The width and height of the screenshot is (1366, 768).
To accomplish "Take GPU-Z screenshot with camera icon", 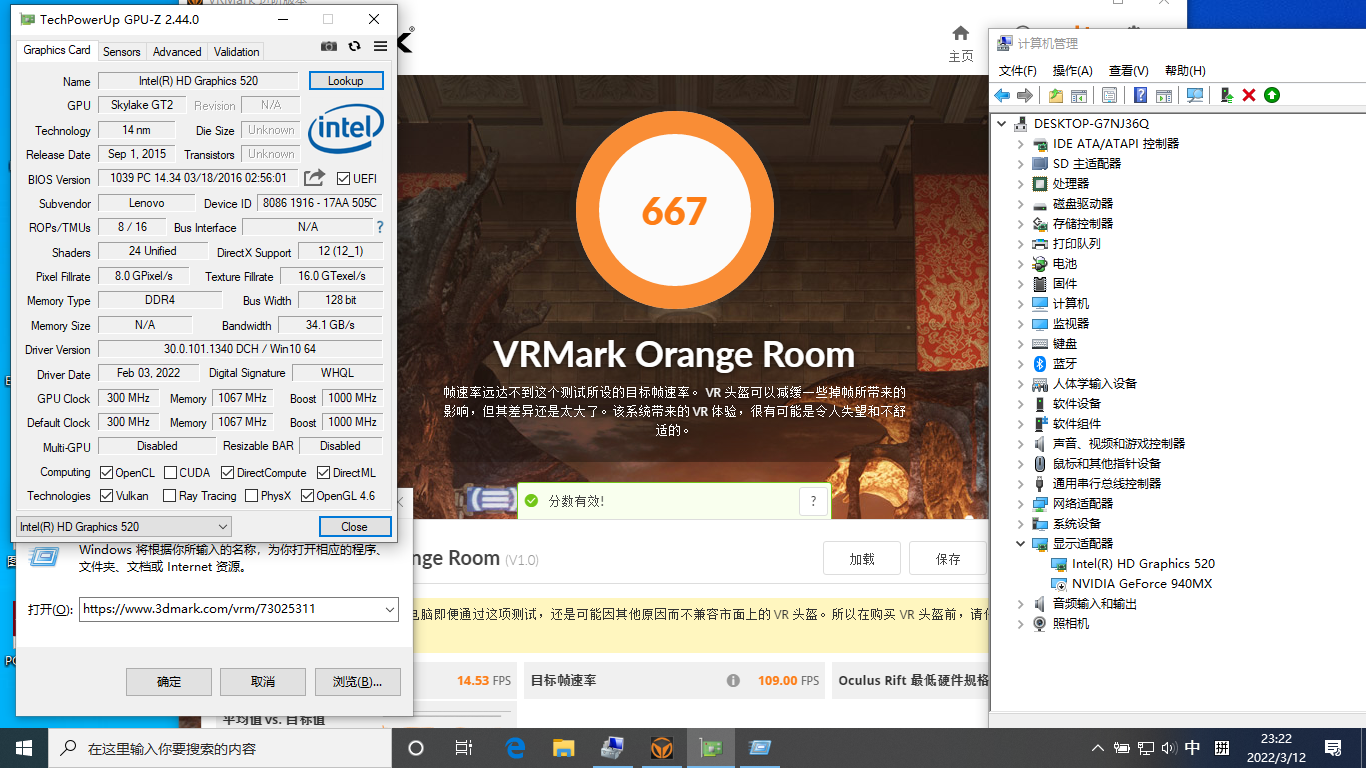I will [x=329, y=46].
